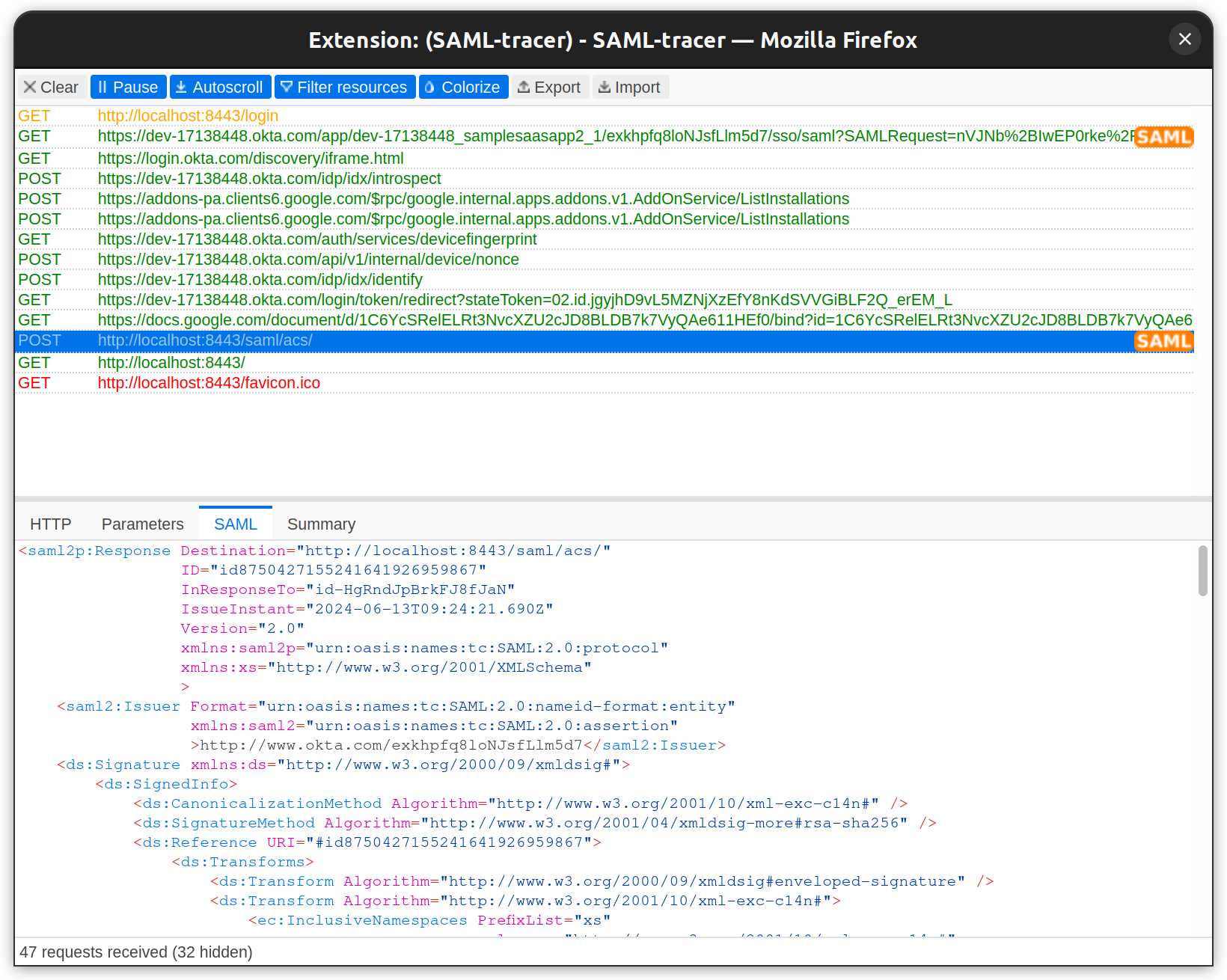Click the saml2p:Response Destination attribute line
Image resolution: width=1227 pixels, height=980 pixels.
[315, 551]
